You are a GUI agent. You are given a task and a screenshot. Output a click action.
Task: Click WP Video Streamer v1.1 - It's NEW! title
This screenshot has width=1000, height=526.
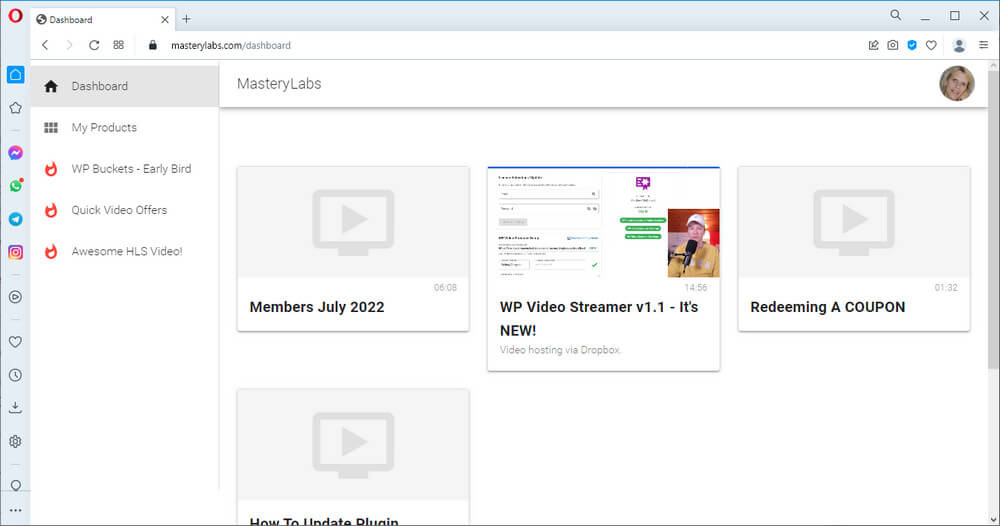click(599, 319)
